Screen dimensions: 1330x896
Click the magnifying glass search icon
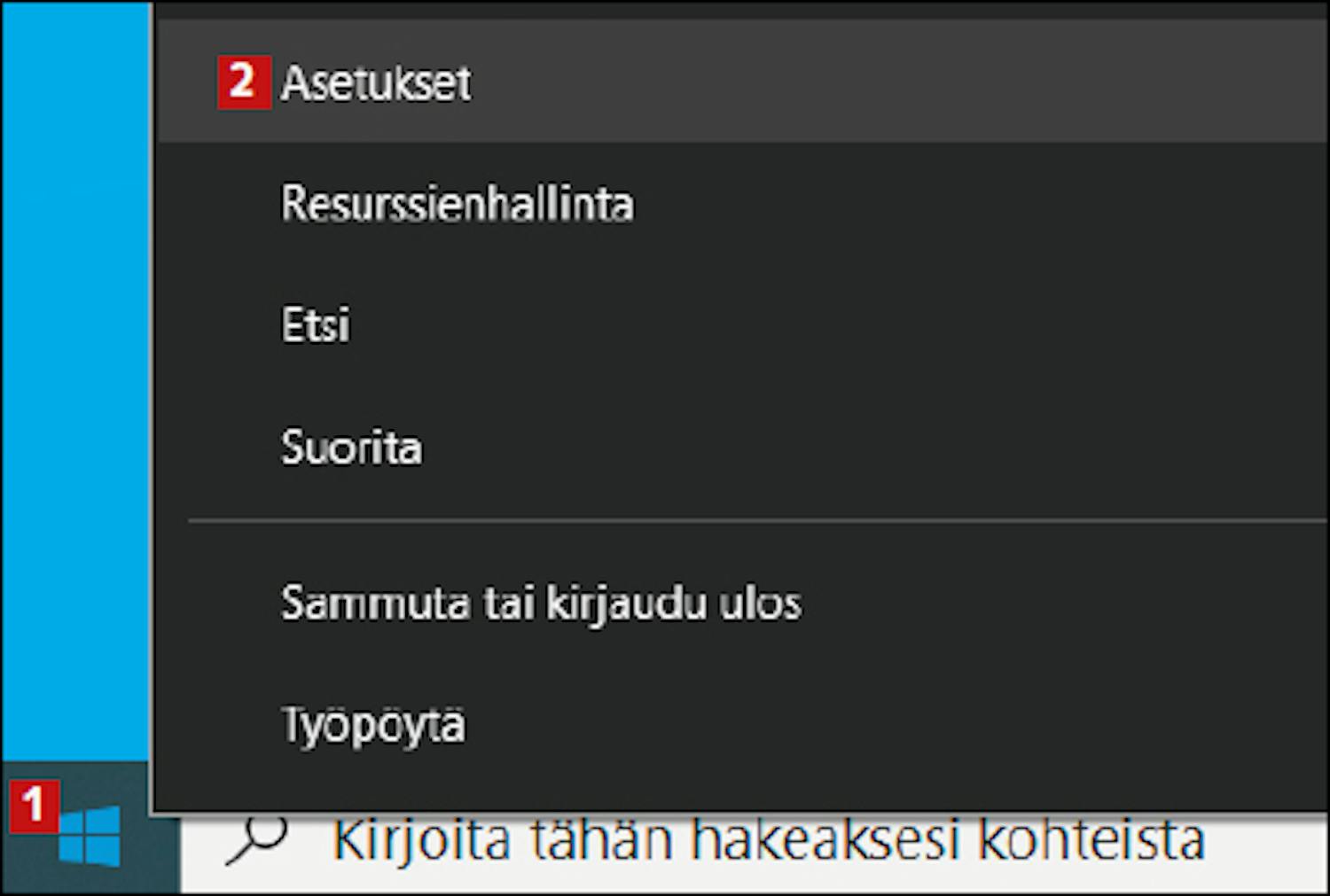tap(256, 838)
